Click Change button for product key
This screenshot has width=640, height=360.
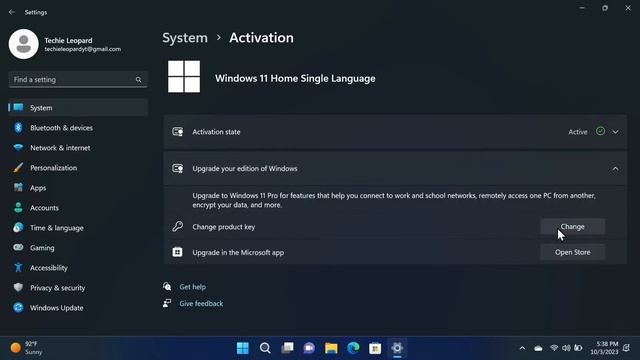573,227
